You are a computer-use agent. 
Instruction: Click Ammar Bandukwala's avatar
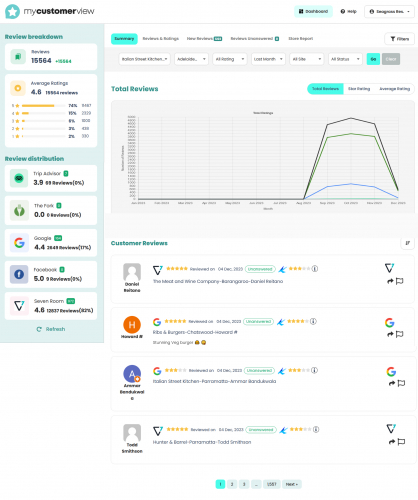(x=132, y=374)
